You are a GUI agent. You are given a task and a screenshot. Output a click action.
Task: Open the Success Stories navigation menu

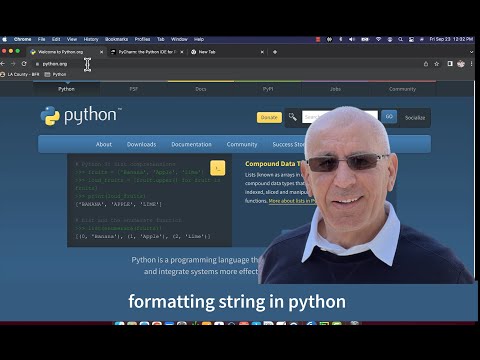(289, 144)
